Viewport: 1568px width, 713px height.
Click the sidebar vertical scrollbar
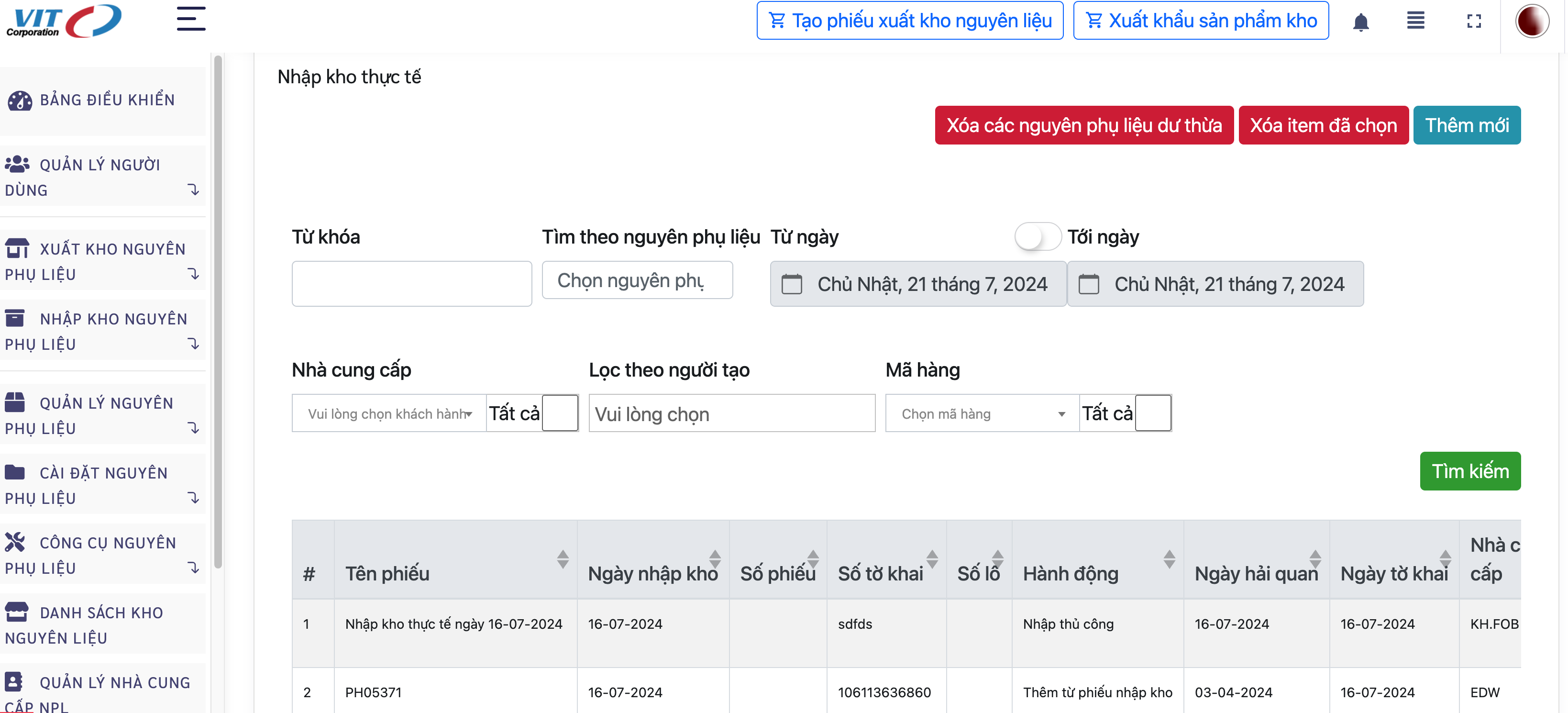[218, 311]
